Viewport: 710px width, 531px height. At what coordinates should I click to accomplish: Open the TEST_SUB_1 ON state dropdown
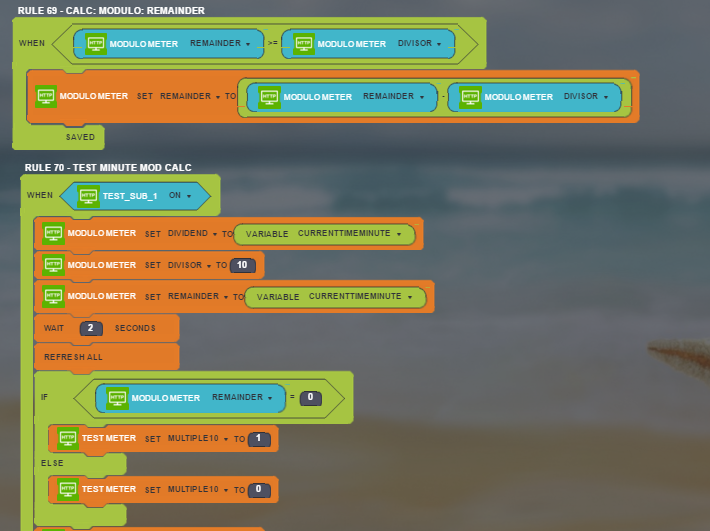(181, 196)
